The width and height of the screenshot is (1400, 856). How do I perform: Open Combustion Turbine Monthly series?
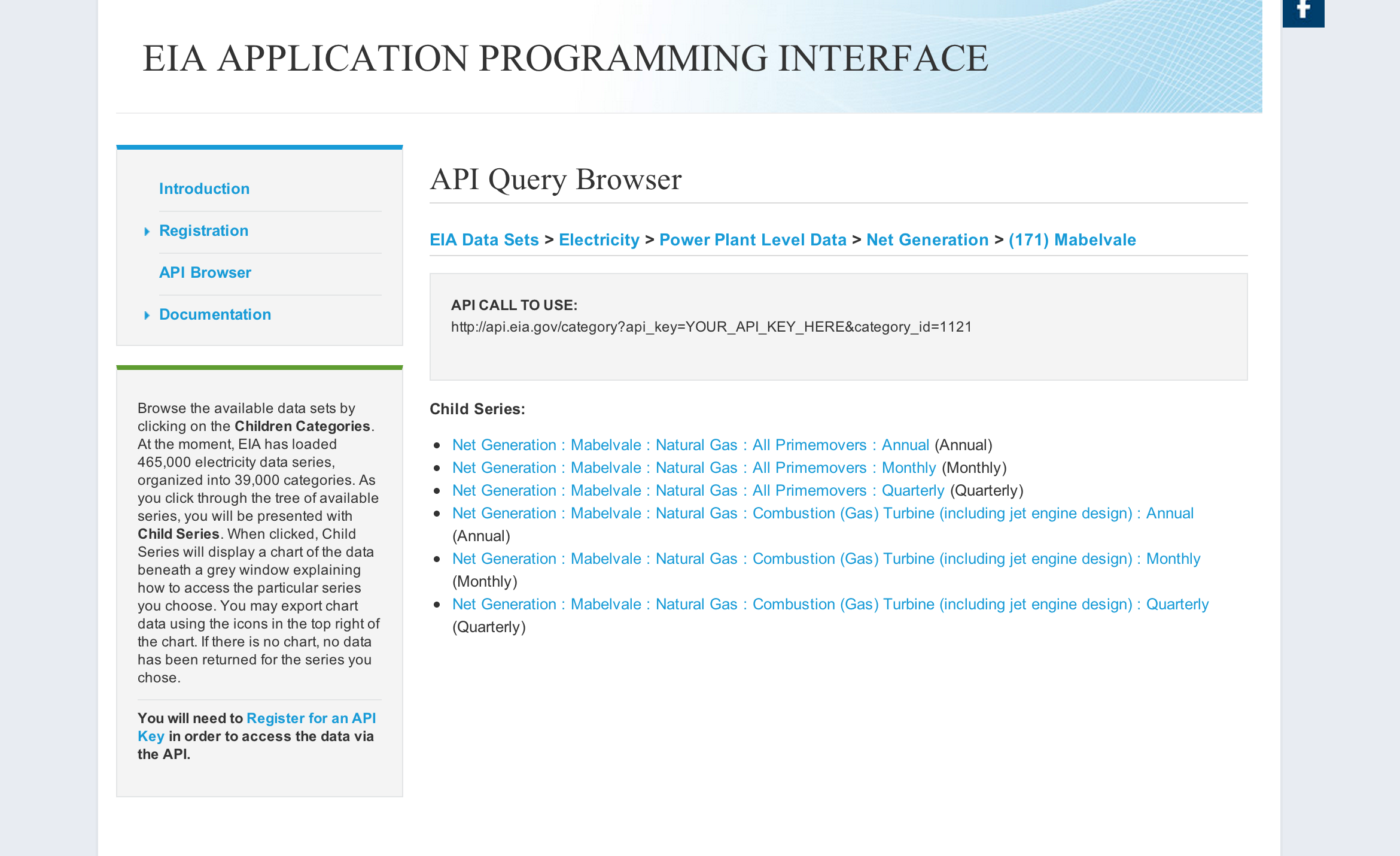coord(826,558)
